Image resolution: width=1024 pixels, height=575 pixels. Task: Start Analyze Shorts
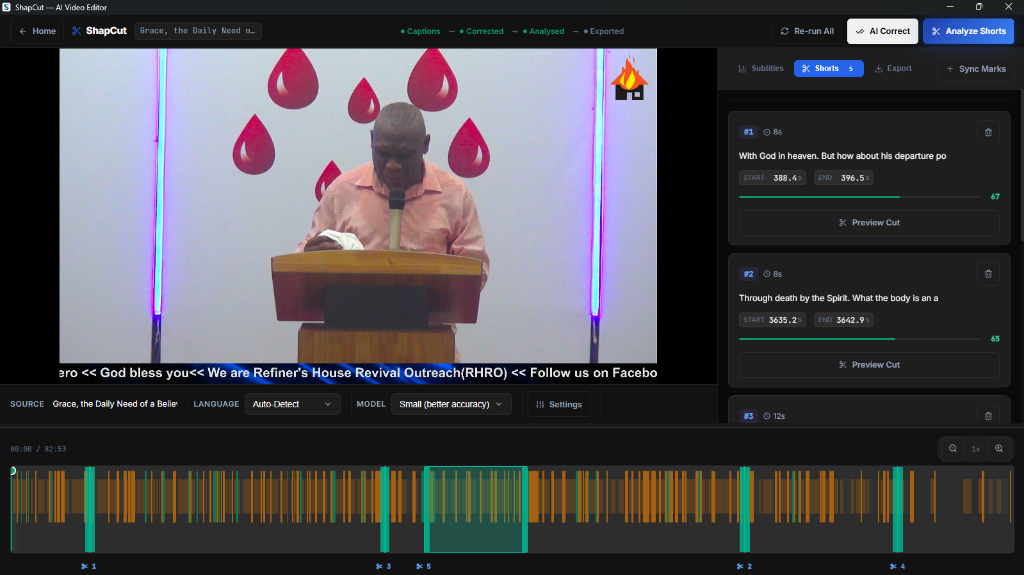(968, 31)
